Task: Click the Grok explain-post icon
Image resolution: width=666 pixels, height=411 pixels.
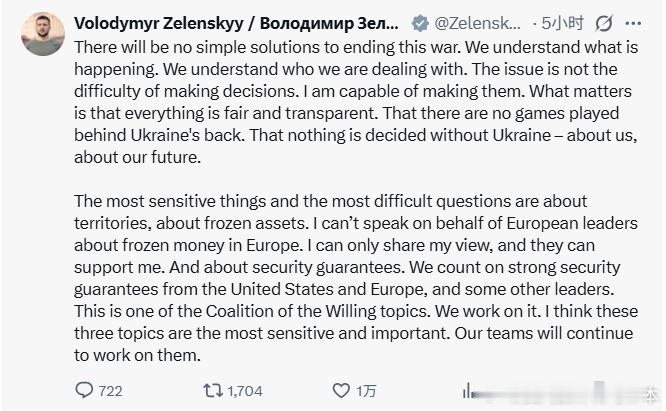Action: [x=604, y=22]
